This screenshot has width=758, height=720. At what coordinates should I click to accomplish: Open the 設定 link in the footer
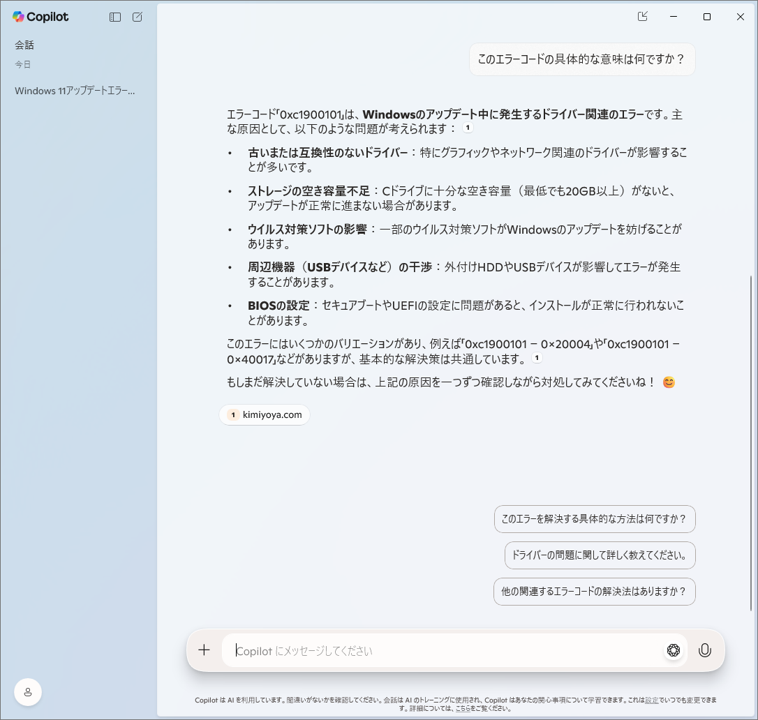pyautogui.click(x=651, y=700)
